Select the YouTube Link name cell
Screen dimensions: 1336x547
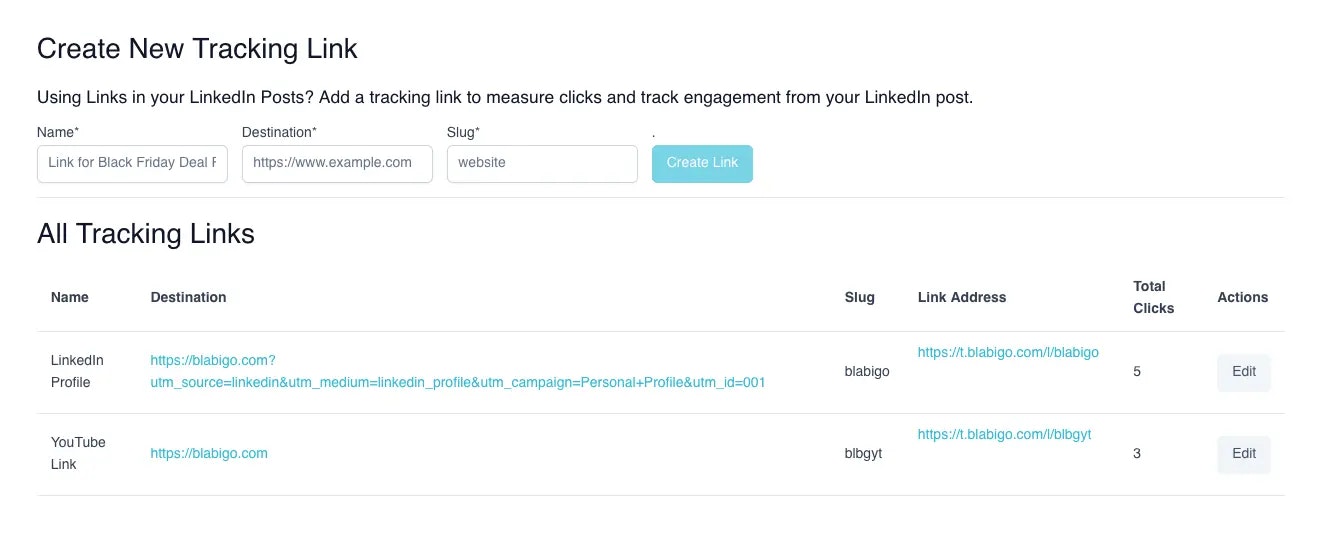pos(77,453)
